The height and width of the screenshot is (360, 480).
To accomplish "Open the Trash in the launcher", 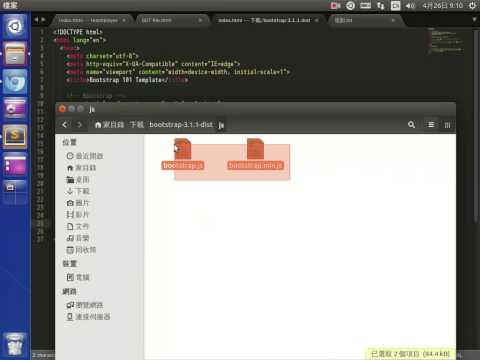I will 15,344.
